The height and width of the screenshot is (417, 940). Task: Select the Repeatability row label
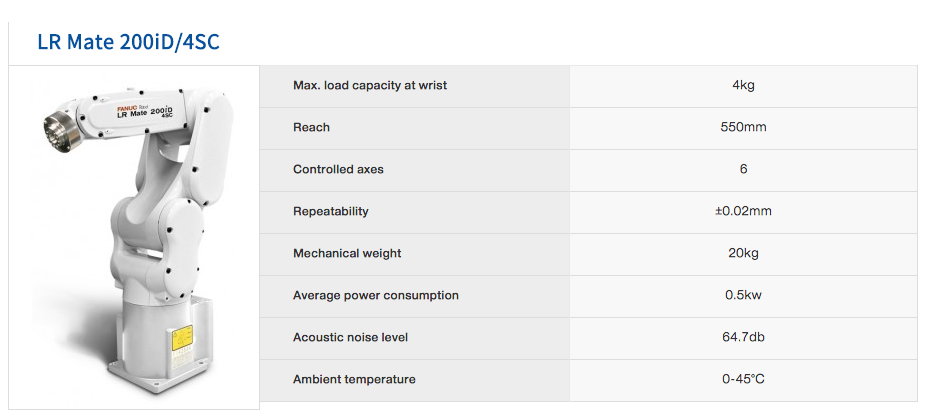pyautogui.click(x=331, y=211)
